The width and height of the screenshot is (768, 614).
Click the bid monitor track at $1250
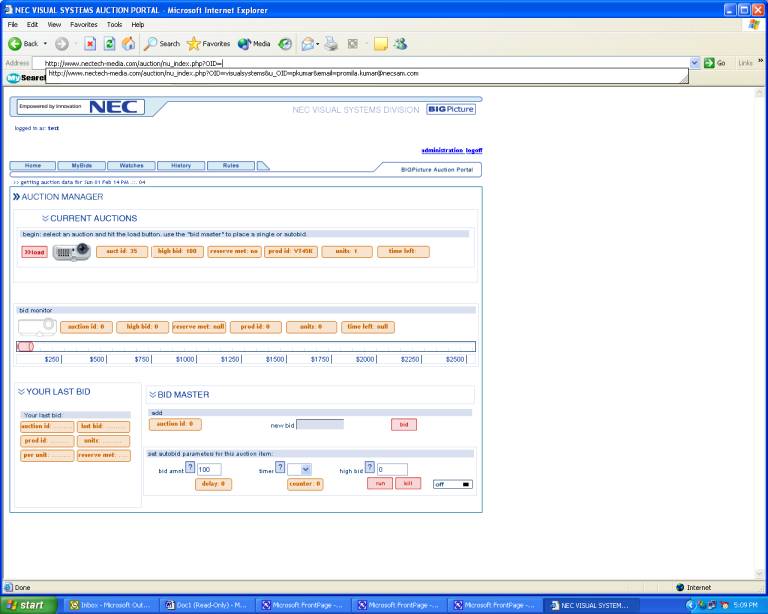(241, 347)
